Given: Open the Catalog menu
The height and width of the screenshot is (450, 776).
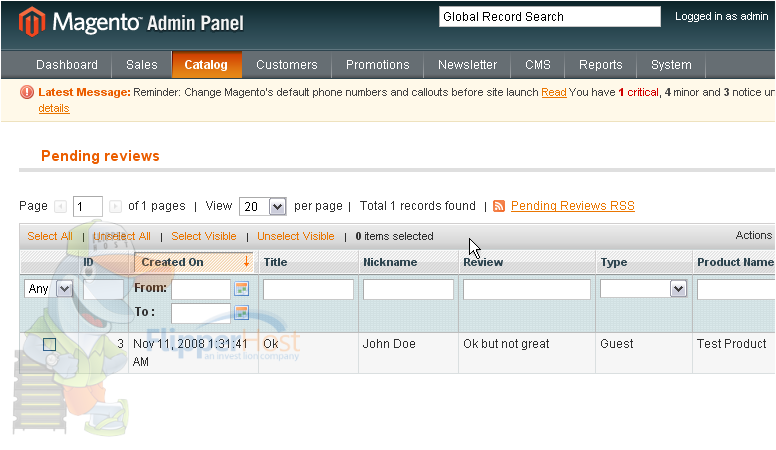Looking at the screenshot, I should point(206,65).
